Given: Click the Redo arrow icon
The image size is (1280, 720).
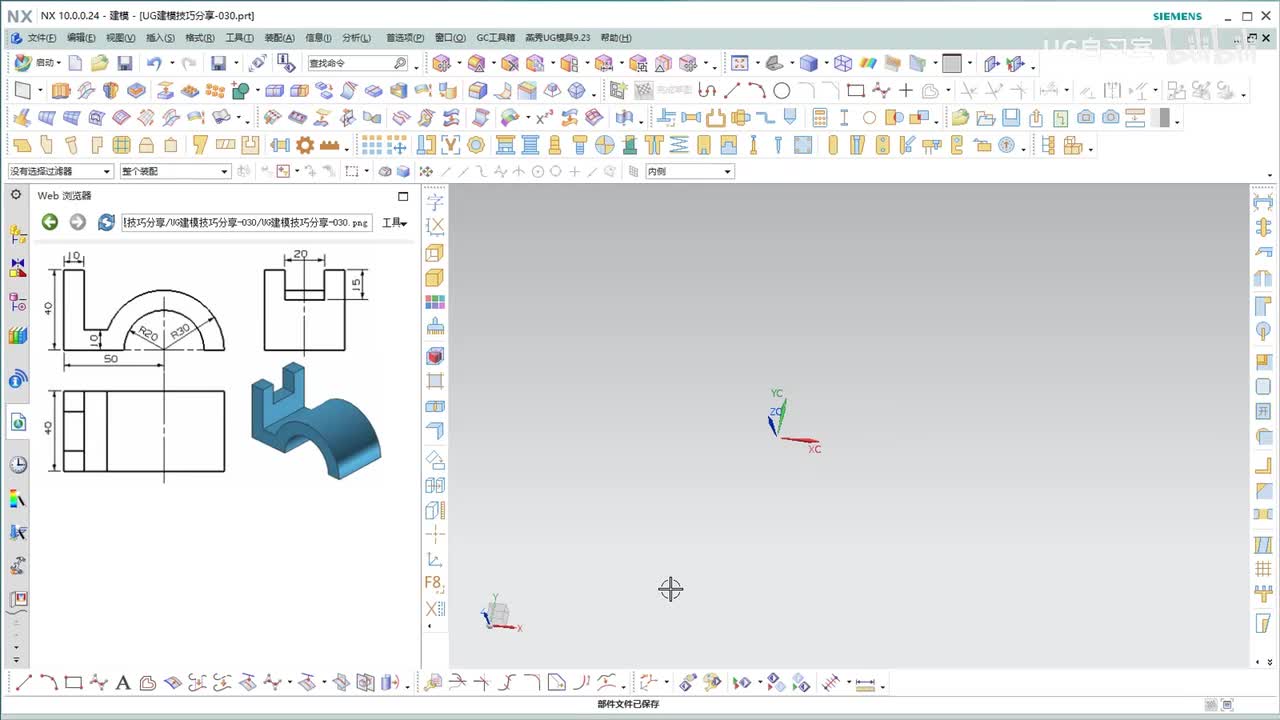Looking at the screenshot, I should coord(189,63).
